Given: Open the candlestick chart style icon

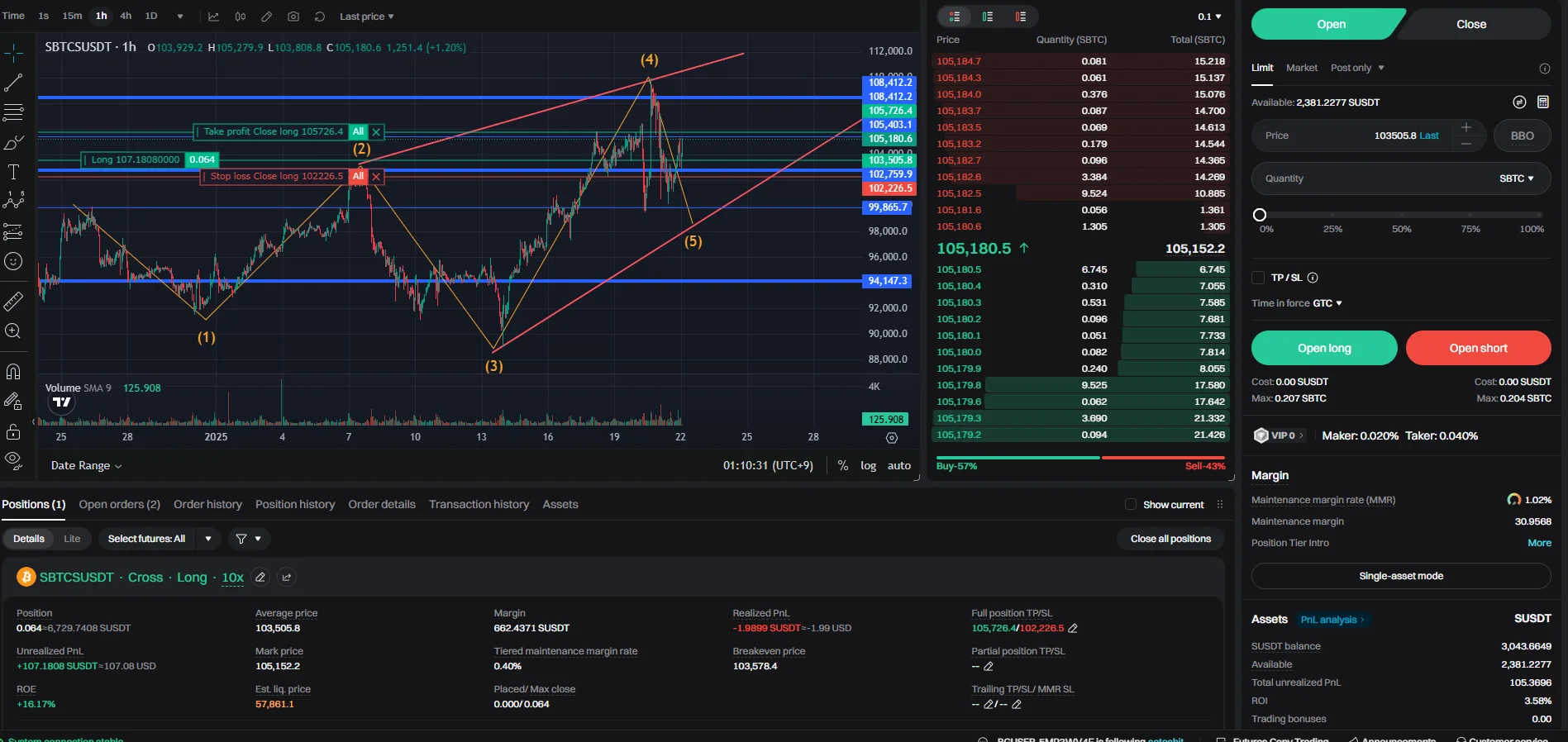Looking at the screenshot, I should coord(241,17).
